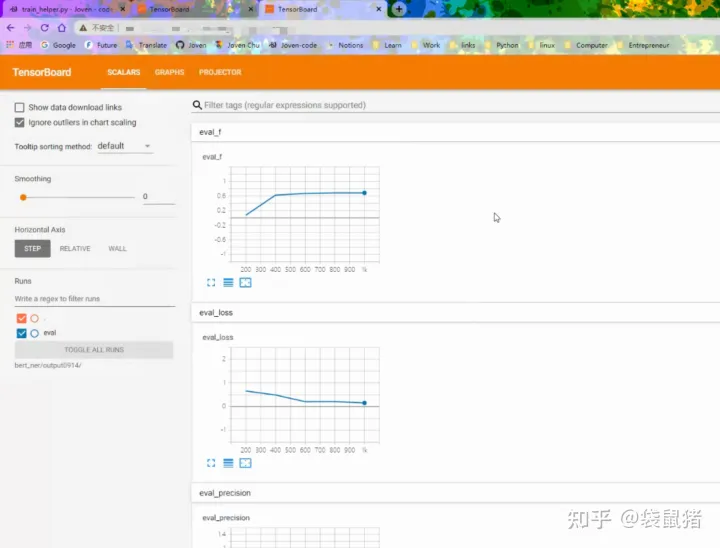The image size is (720, 548).
Task: Expand eval_loss chart to full size
Action: click(x=211, y=463)
